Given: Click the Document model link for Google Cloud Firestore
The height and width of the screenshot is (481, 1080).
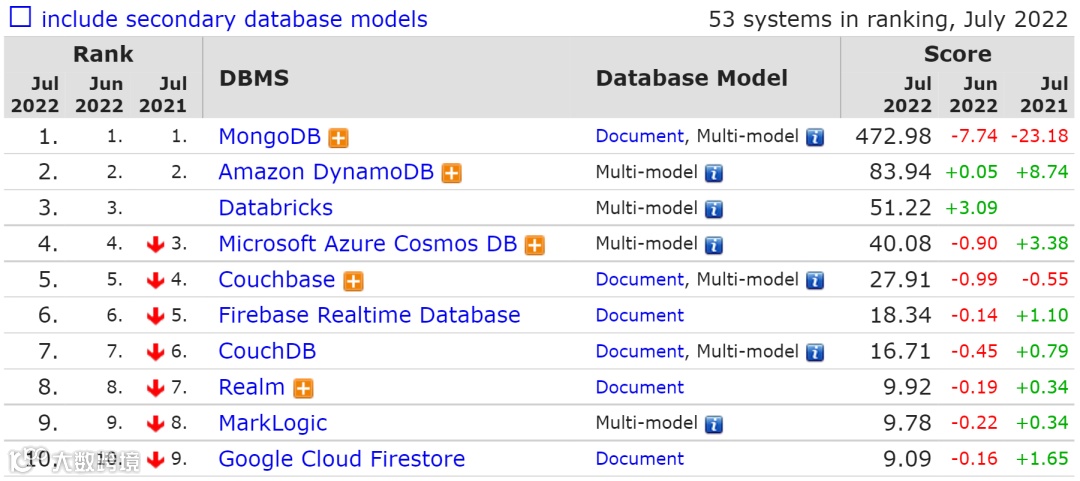Looking at the screenshot, I should (640, 460).
